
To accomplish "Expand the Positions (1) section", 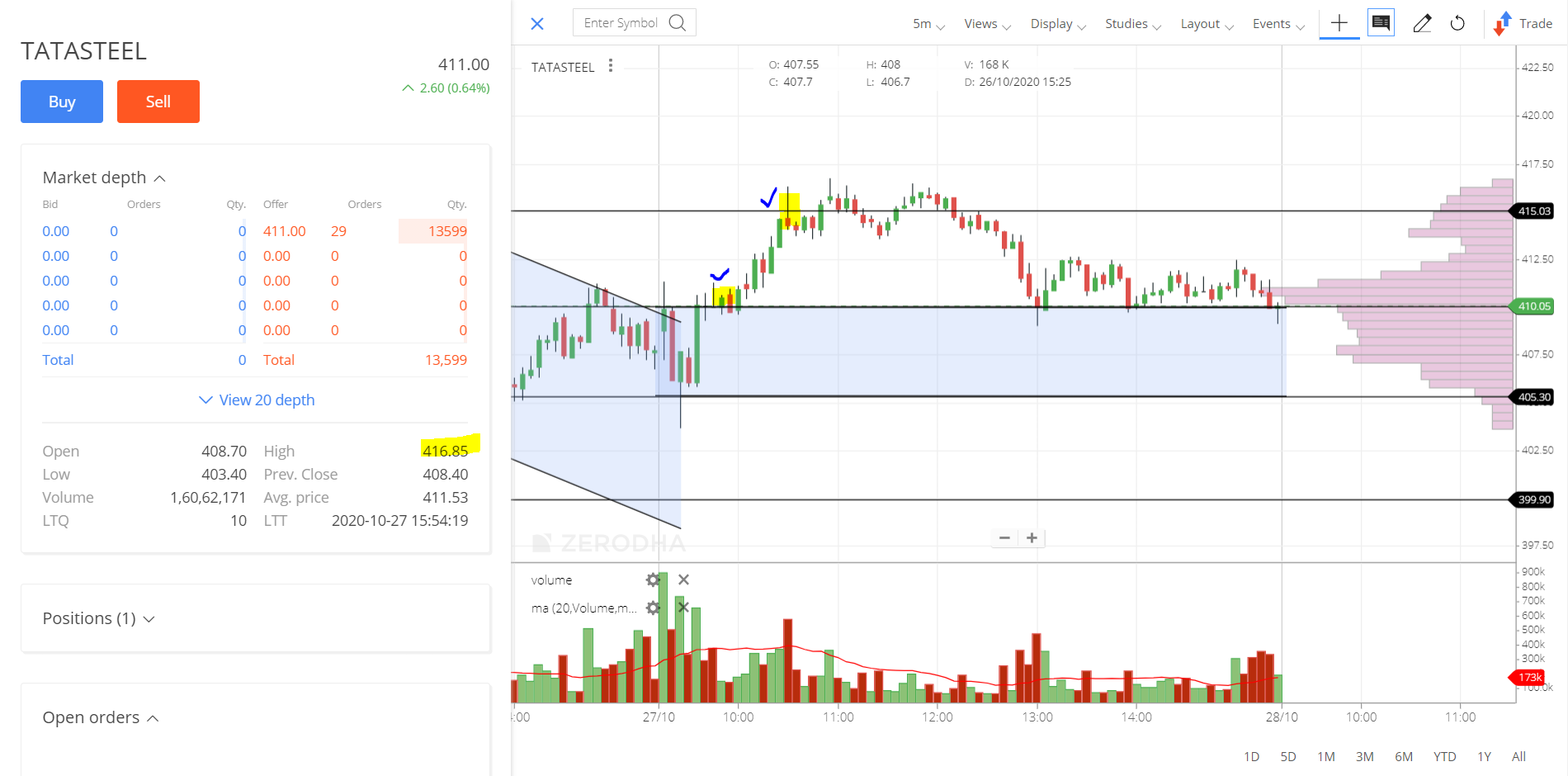I will coord(98,618).
